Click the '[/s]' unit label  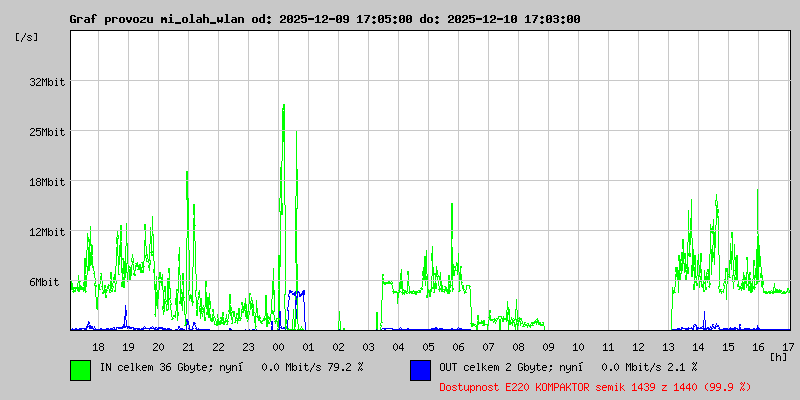tap(27, 37)
